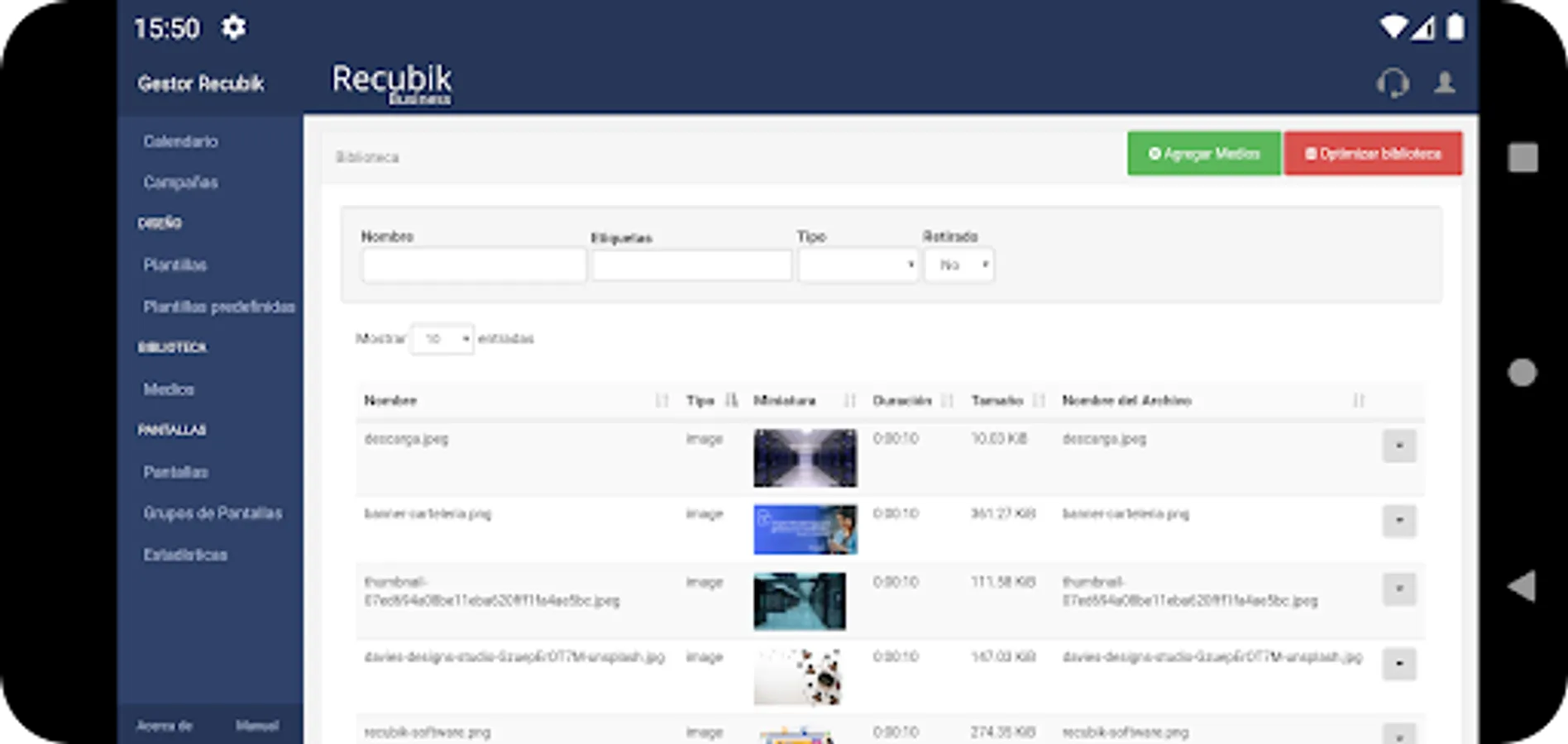Image resolution: width=1568 pixels, height=744 pixels.
Task: Go to Campañas in the sidebar
Action: (x=181, y=183)
